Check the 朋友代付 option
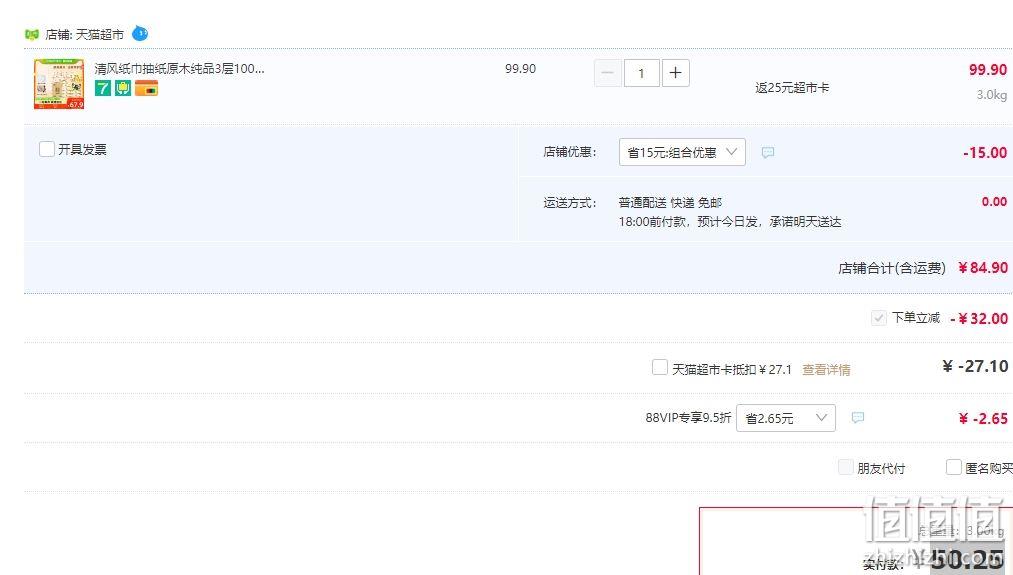The image size is (1013, 575). tap(846, 467)
